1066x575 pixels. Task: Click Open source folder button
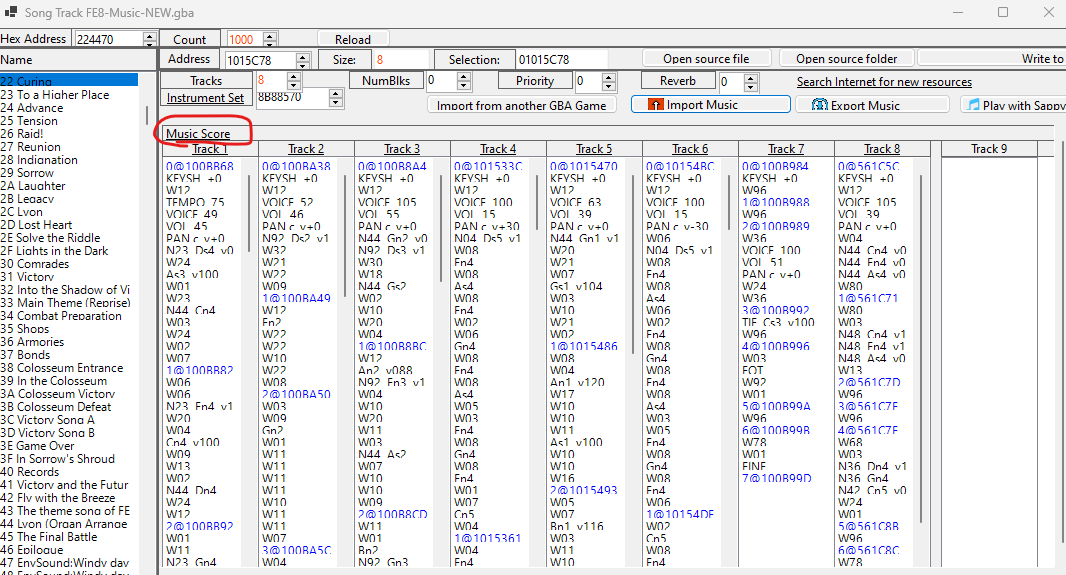pos(846,59)
